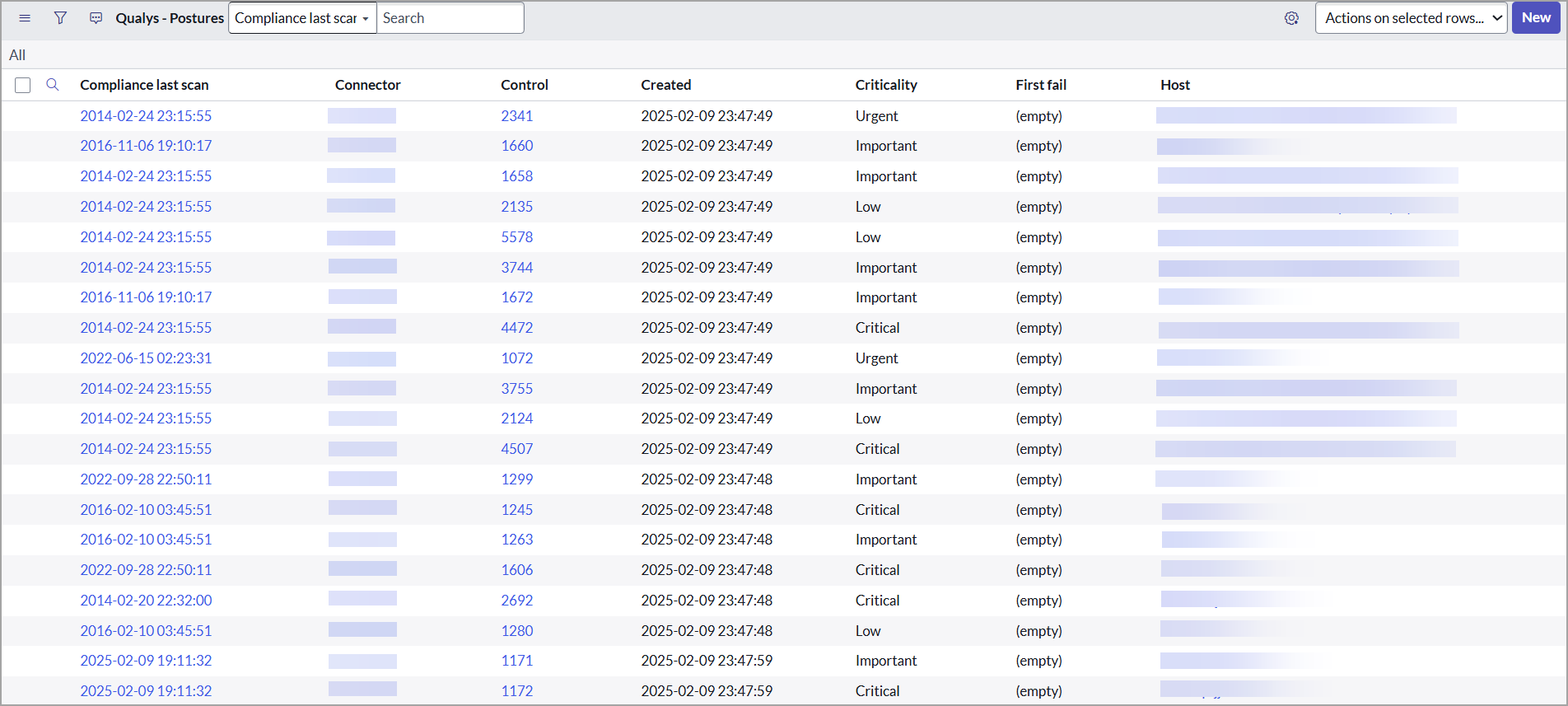Open control 1280 link
The height and width of the screenshot is (706, 1568).
517,631
